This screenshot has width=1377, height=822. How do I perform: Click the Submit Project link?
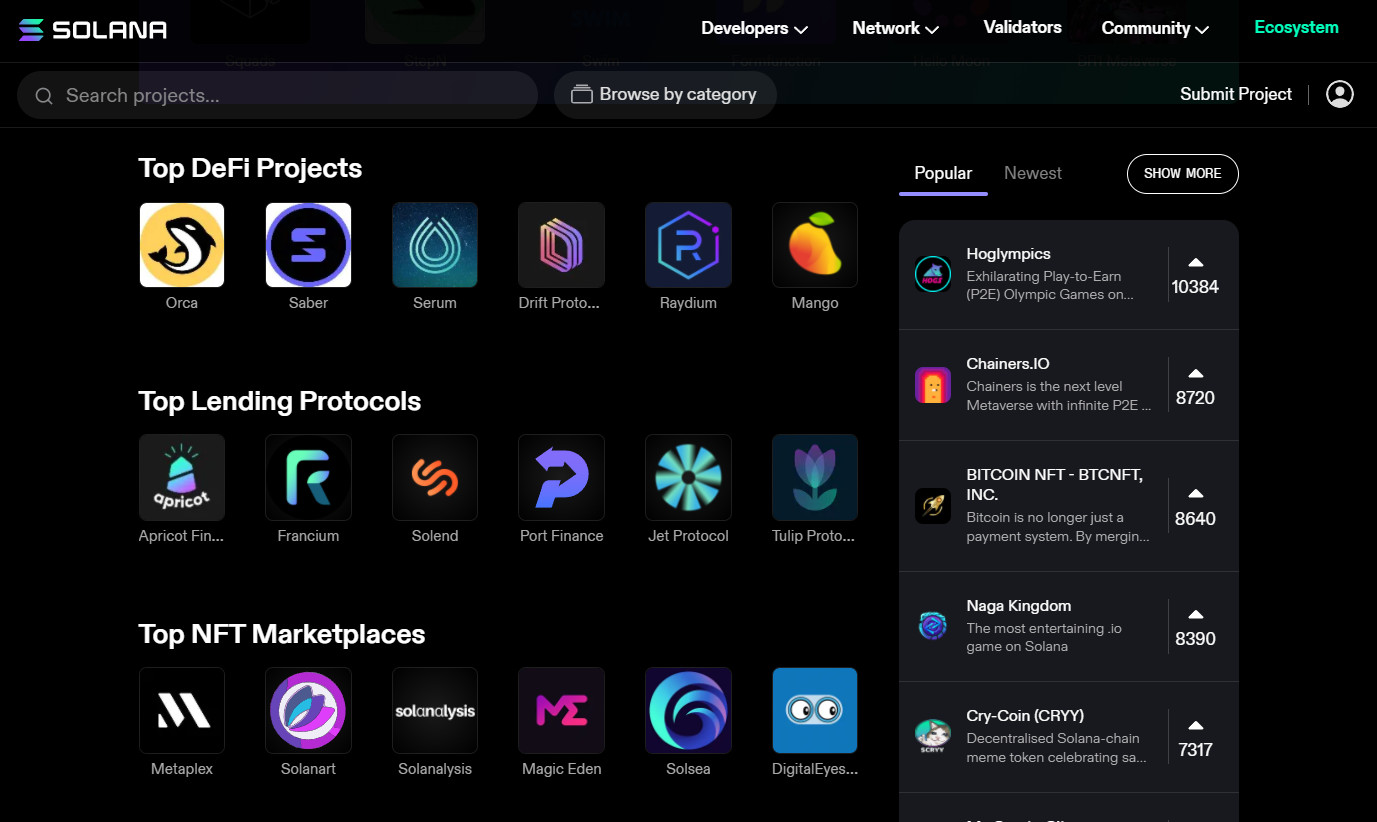(1236, 94)
